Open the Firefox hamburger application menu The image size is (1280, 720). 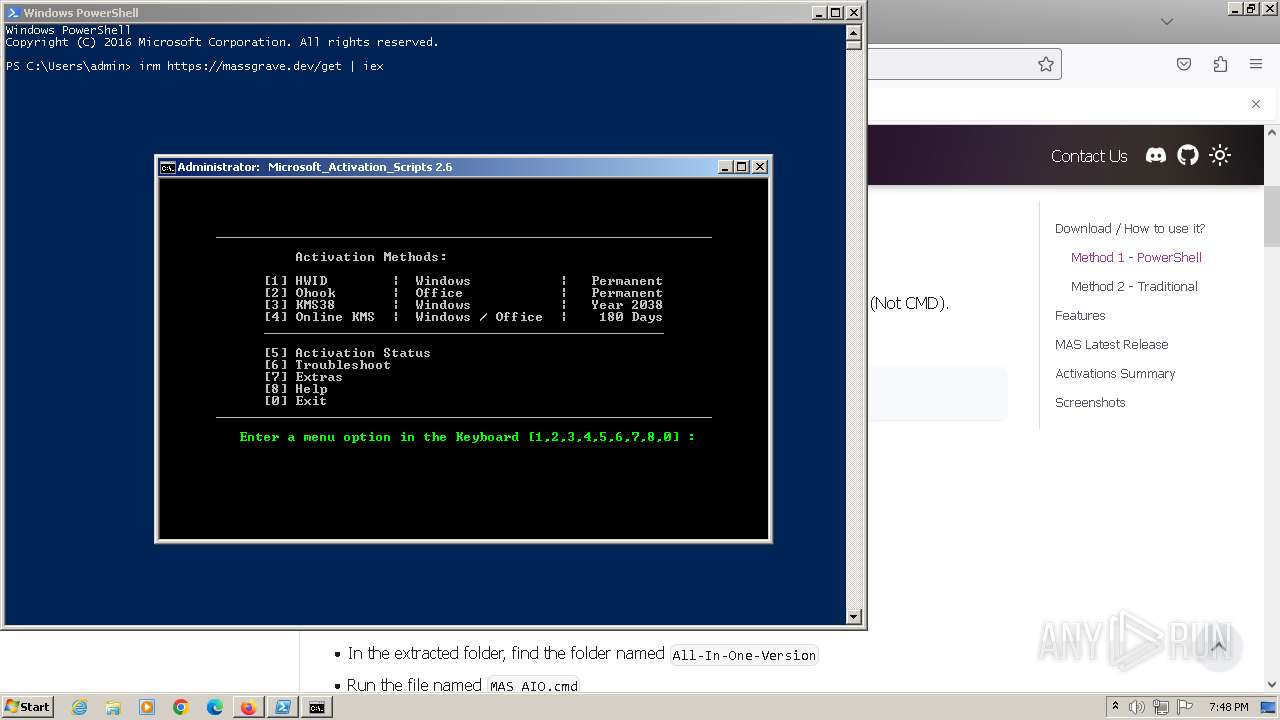click(x=1256, y=64)
